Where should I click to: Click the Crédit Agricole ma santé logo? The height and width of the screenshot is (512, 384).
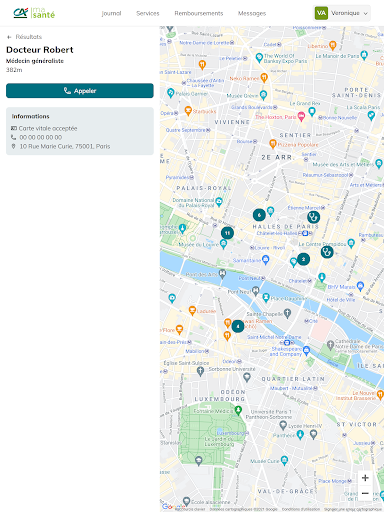tap(34, 13)
